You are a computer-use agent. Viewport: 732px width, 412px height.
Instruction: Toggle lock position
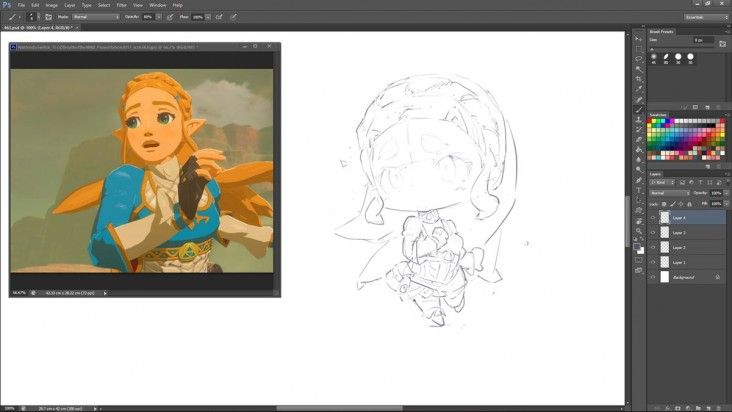[x=681, y=204]
